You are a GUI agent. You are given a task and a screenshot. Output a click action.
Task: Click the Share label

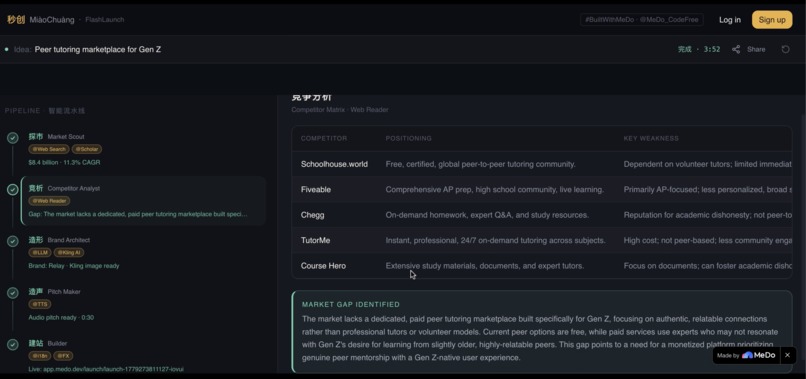click(756, 49)
